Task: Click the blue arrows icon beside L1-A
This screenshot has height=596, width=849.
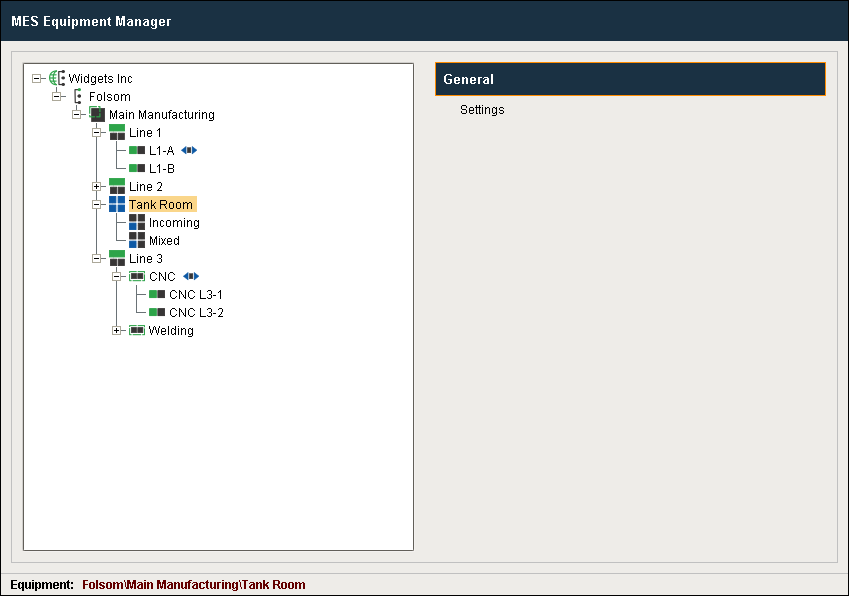Action: pyautogui.click(x=190, y=151)
